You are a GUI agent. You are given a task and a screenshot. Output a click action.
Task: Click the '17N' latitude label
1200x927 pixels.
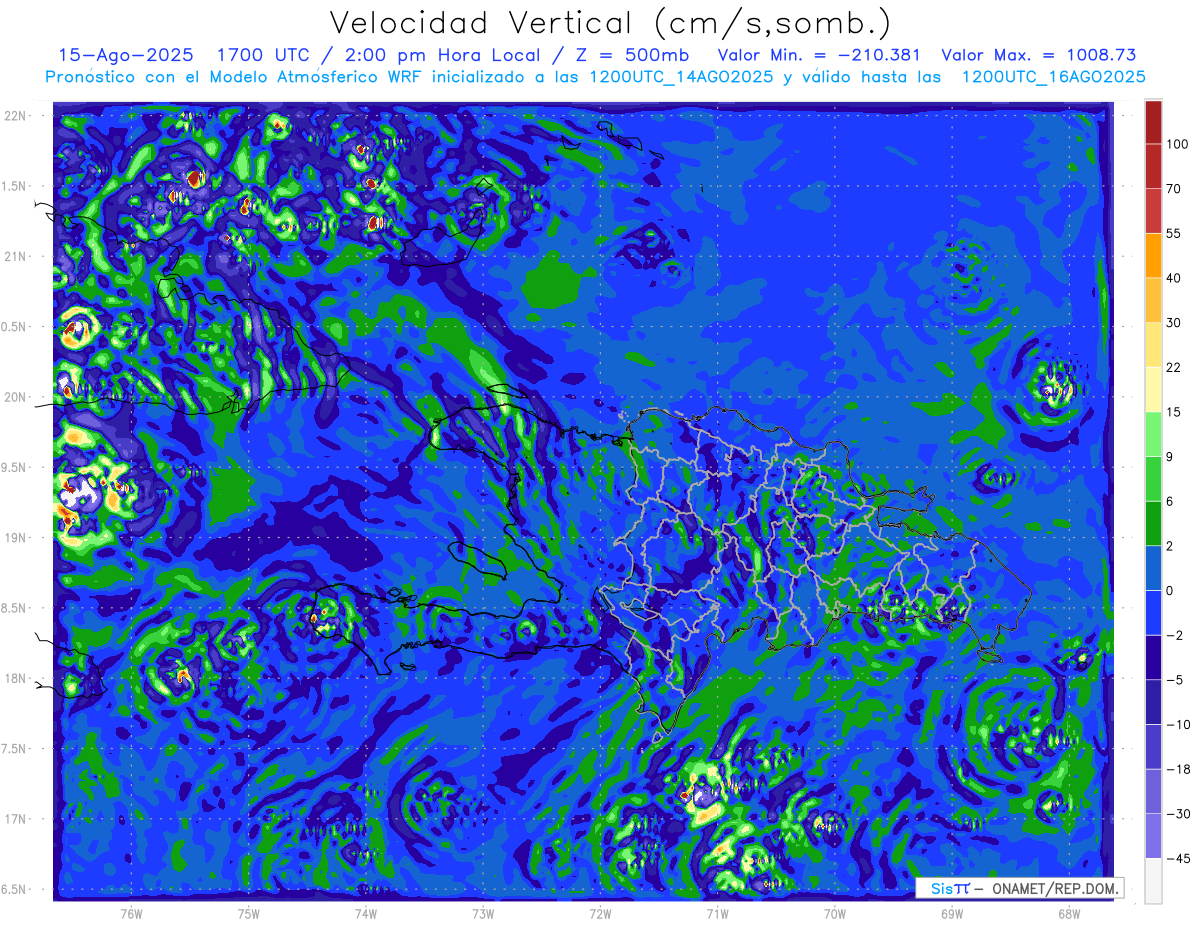(17, 819)
